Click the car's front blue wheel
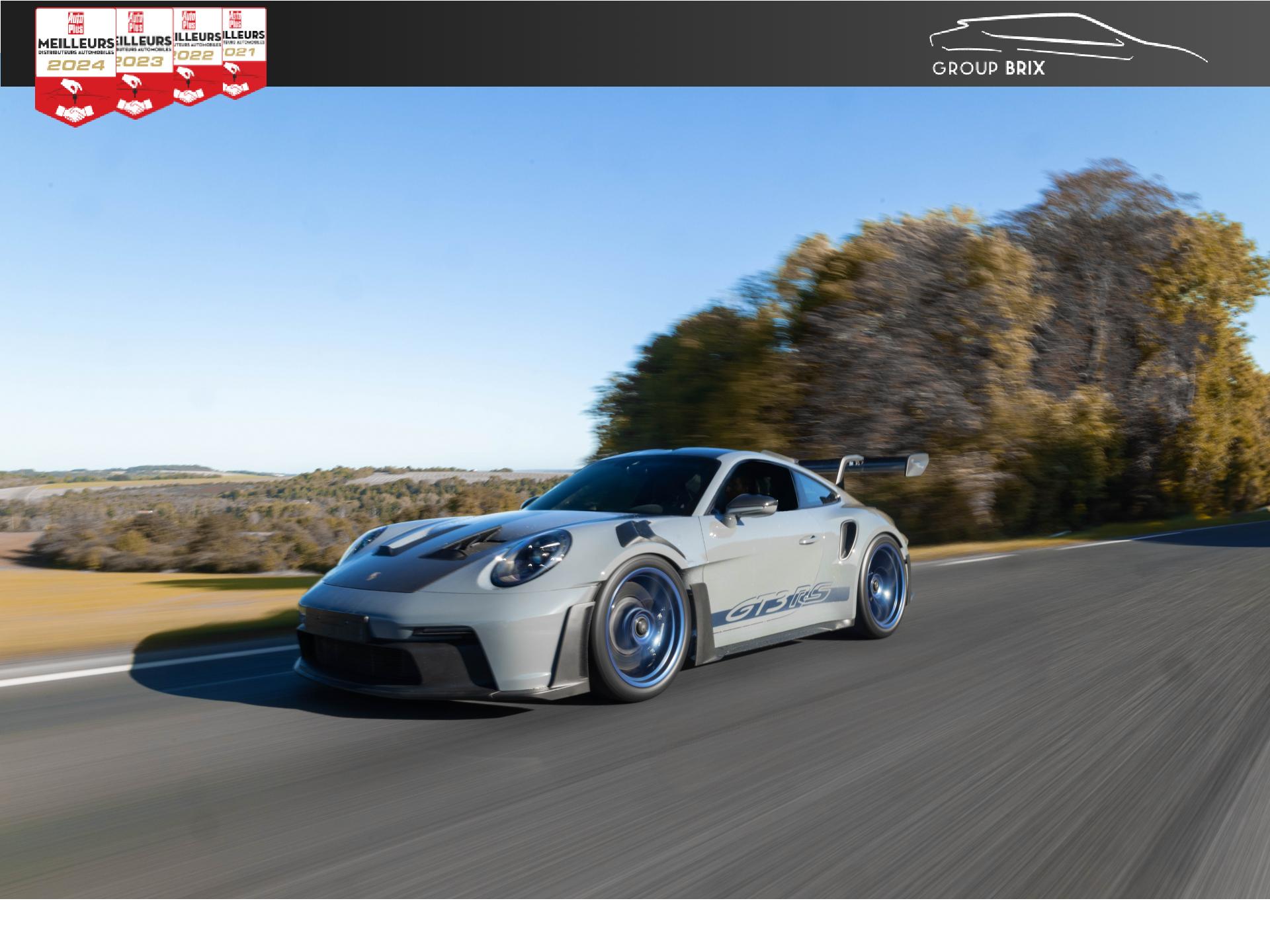 [639, 626]
